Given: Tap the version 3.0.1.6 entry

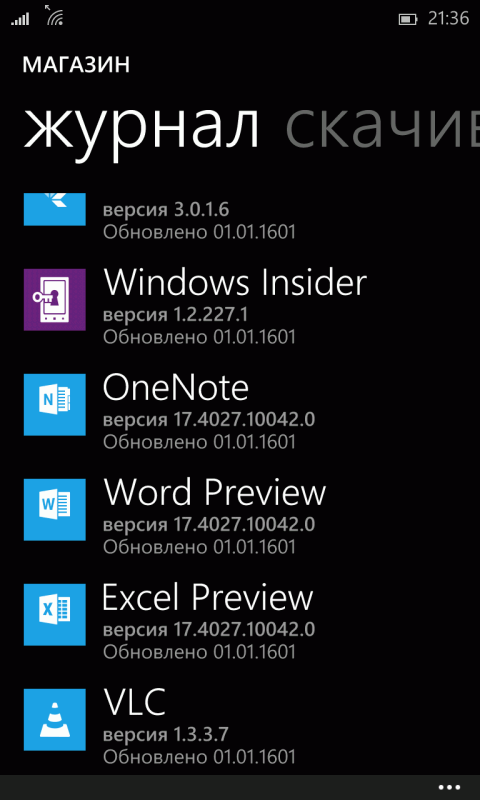Looking at the screenshot, I should (x=166, y=209).
